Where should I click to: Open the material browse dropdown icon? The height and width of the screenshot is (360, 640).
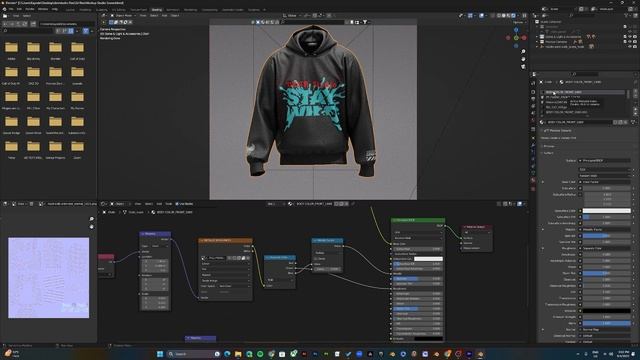(x=542, y=122)
